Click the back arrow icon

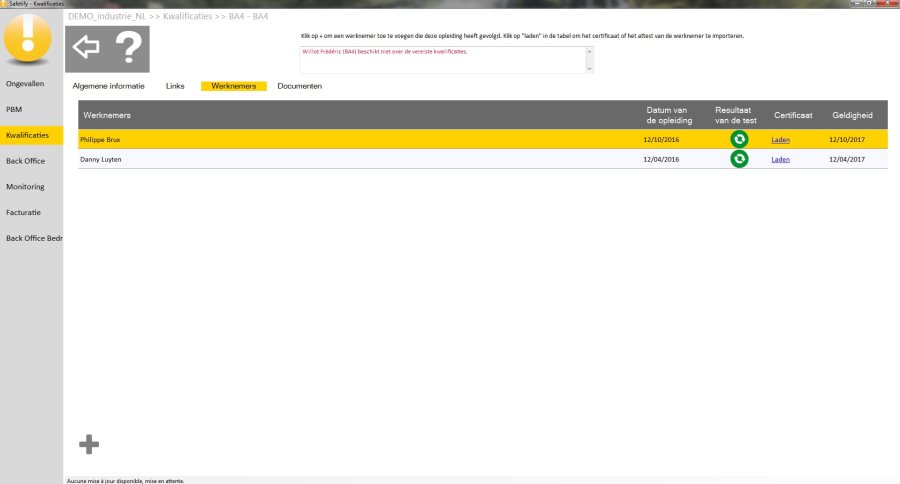87,47
